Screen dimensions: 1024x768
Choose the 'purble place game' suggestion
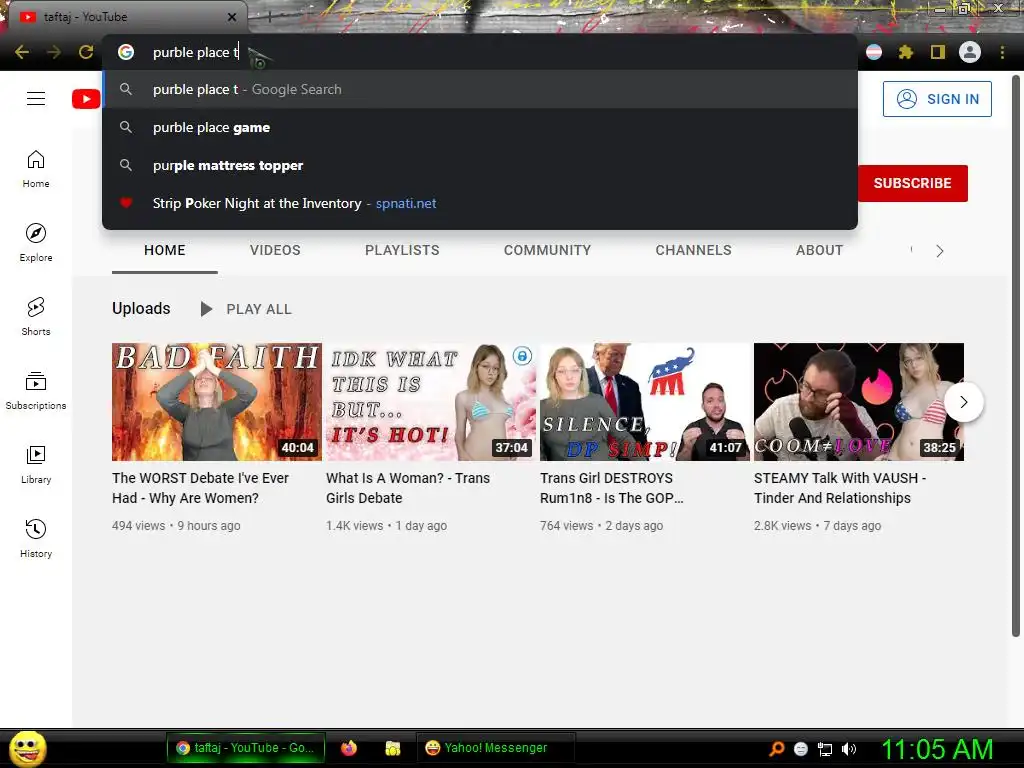point(480,127)
